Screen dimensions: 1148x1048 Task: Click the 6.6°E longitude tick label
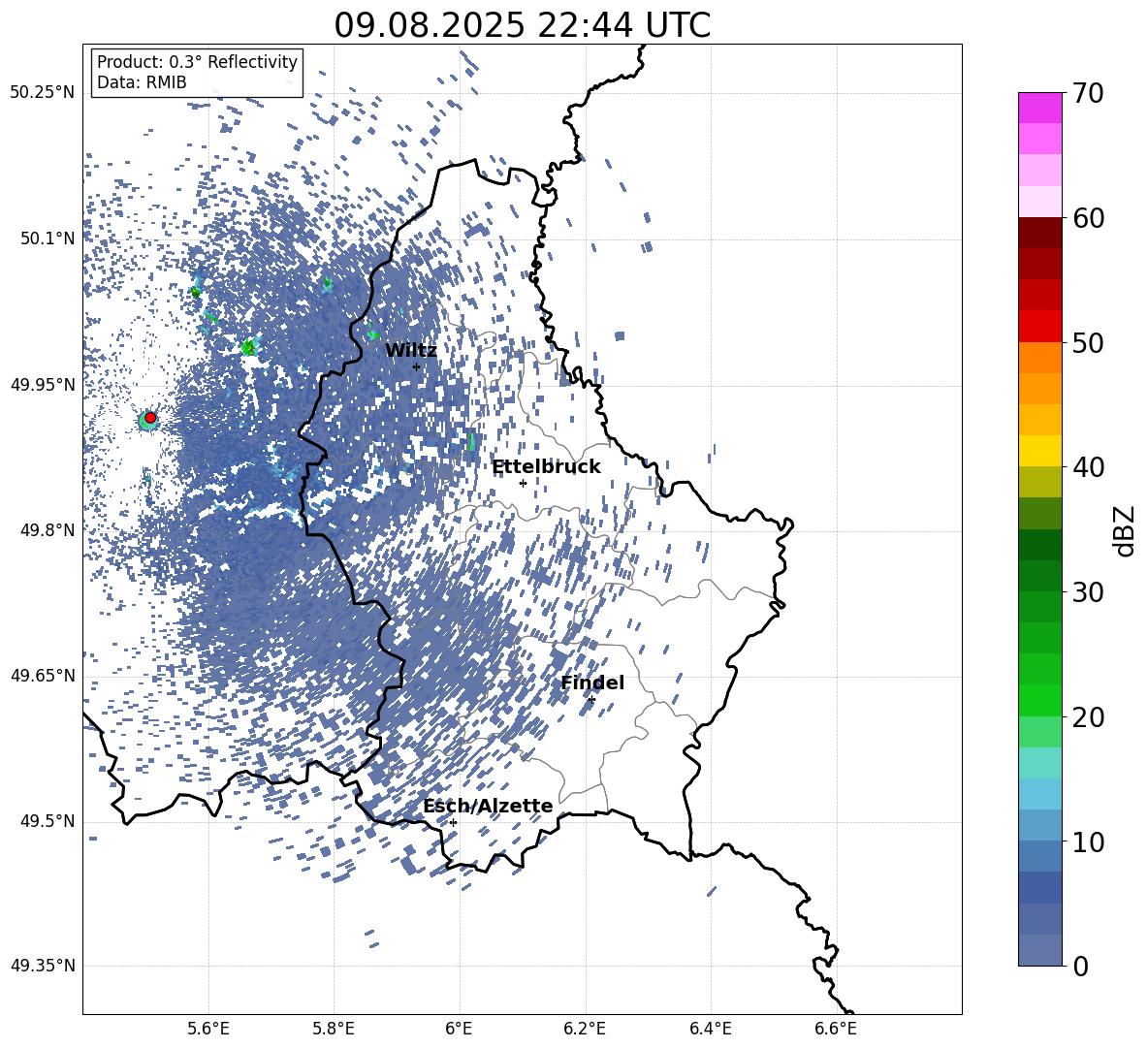(x=836, y=1029)
